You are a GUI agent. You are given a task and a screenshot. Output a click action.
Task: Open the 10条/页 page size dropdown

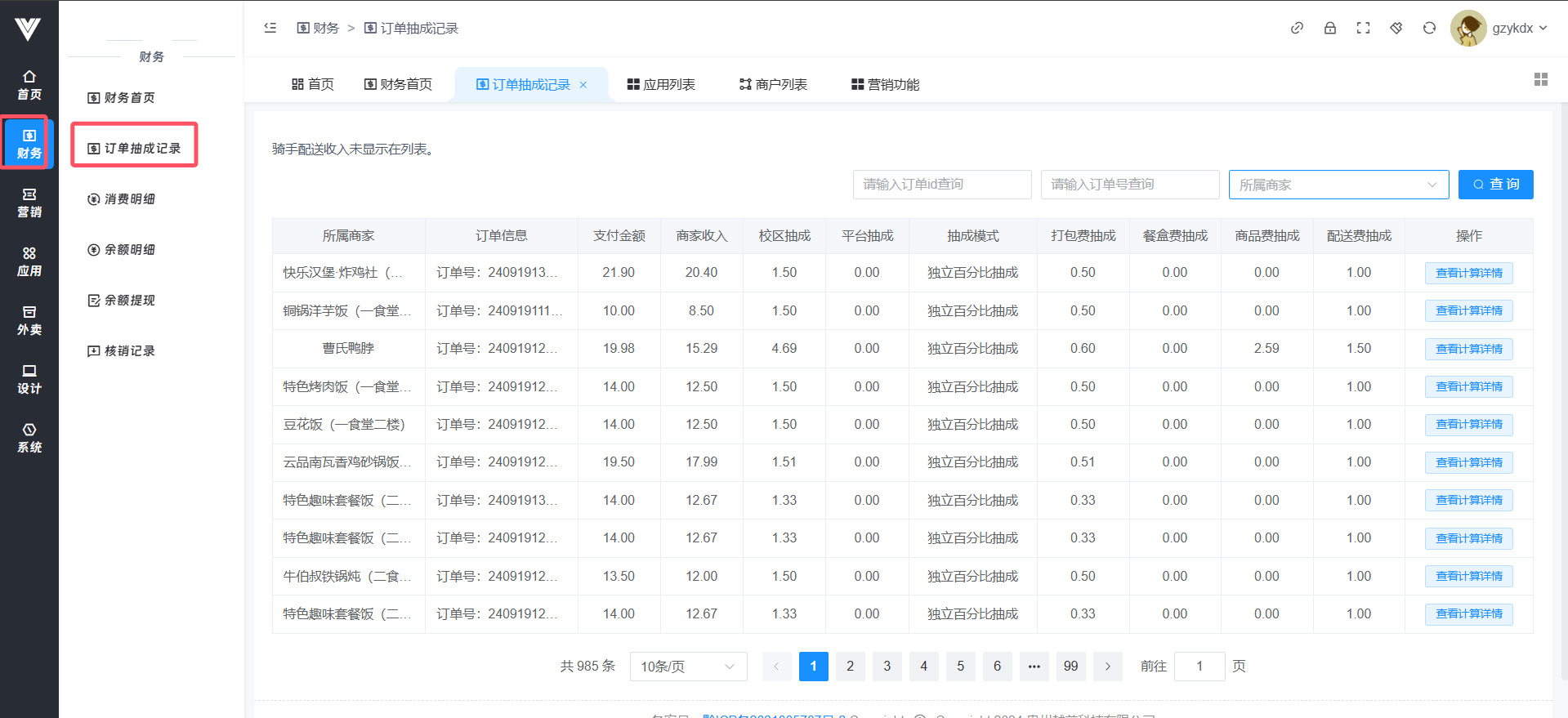coord(688,667)
